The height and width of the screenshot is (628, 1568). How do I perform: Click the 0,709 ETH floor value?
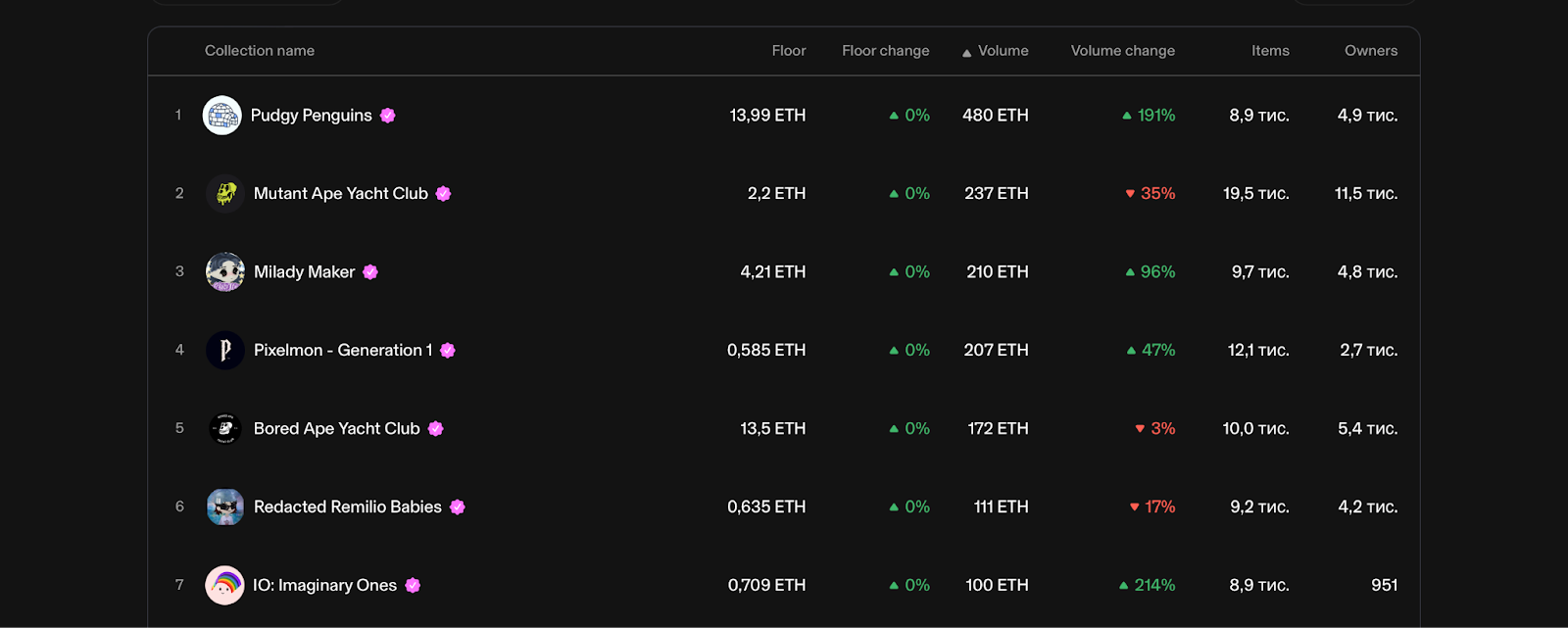[x=766, y=586]
